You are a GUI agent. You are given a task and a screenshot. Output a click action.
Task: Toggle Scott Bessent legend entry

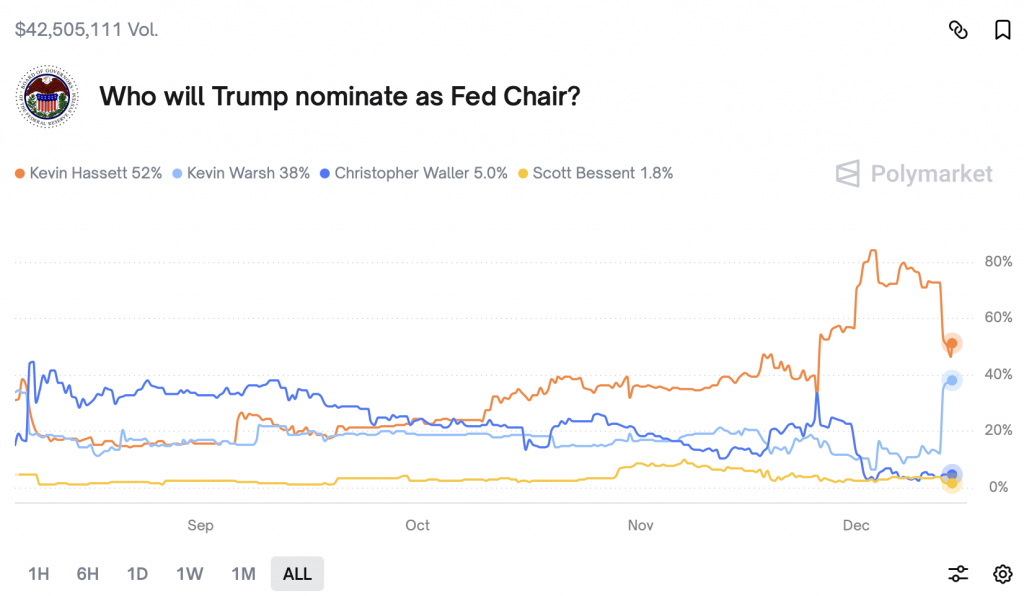point(595,173)
